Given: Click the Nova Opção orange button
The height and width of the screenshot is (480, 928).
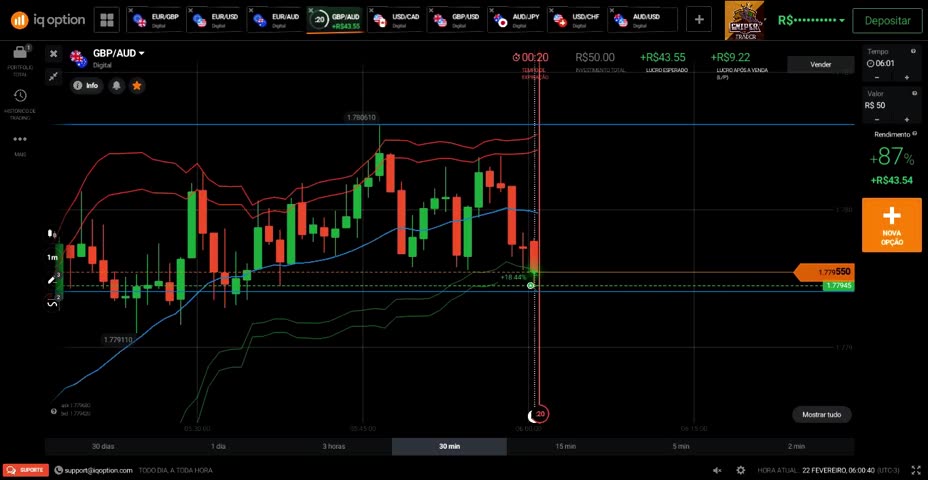Looking at the screenshot, I should [891, 225].
